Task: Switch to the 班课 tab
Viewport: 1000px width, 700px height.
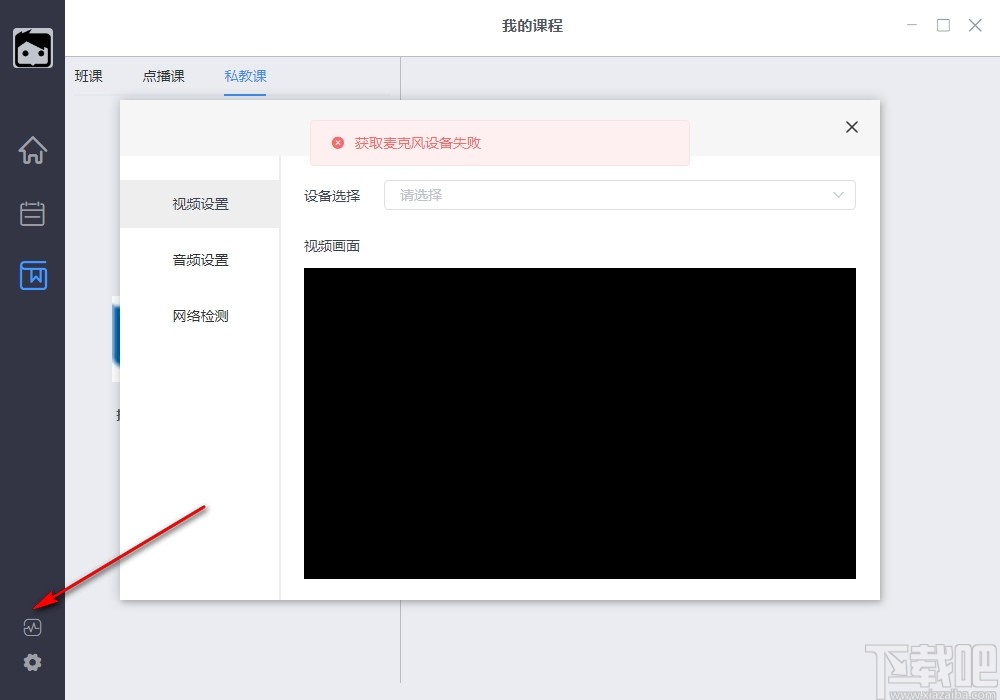Action: pos(88,75)
